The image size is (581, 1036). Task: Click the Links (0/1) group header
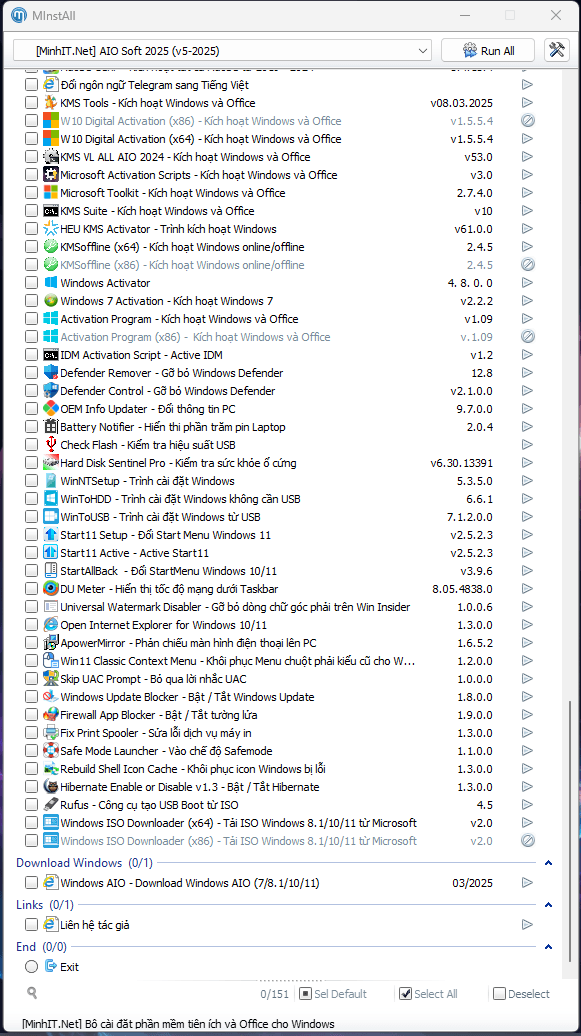pos(45,905)
